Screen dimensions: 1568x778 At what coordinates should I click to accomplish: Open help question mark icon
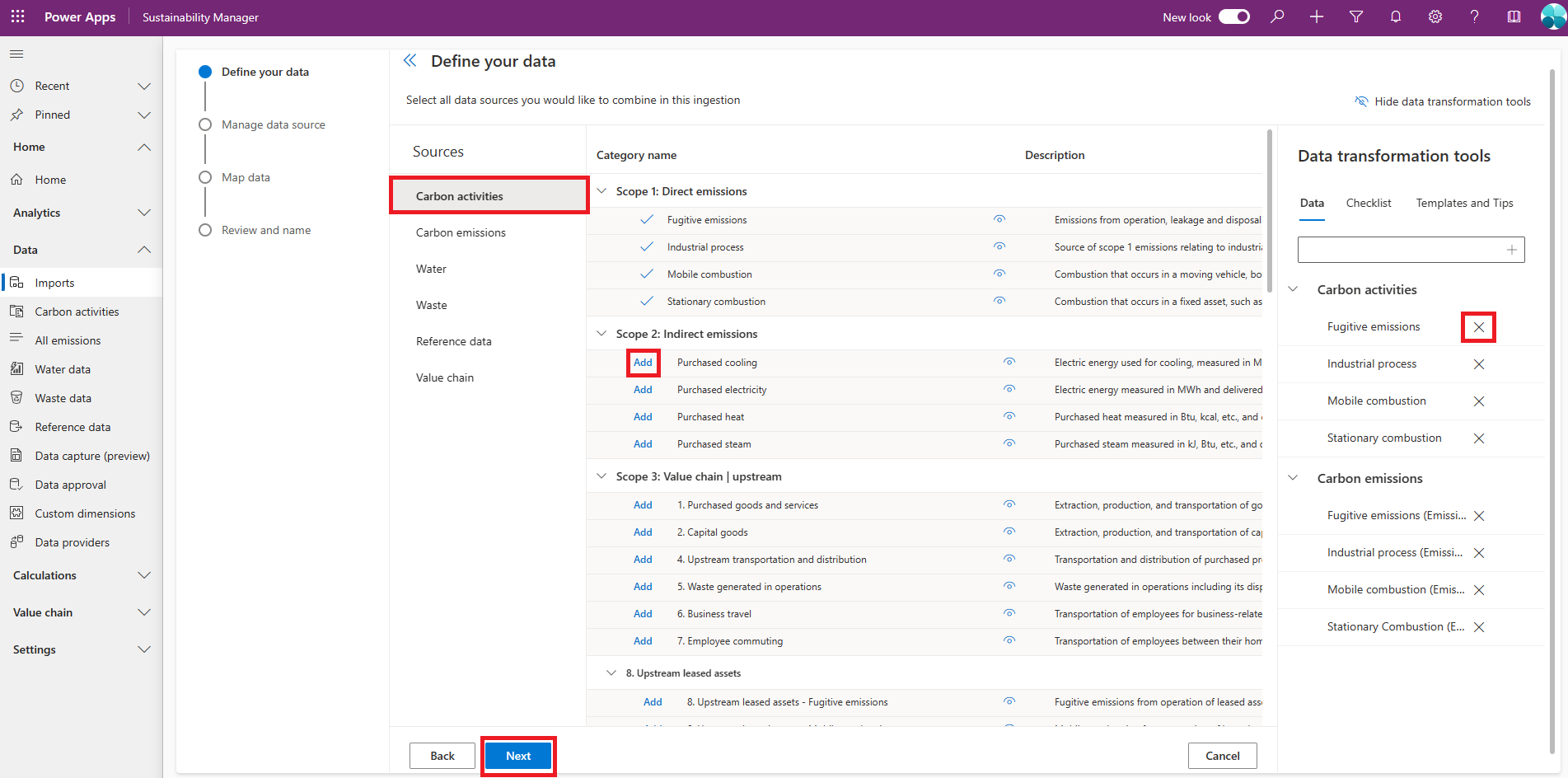point(1475,16)
